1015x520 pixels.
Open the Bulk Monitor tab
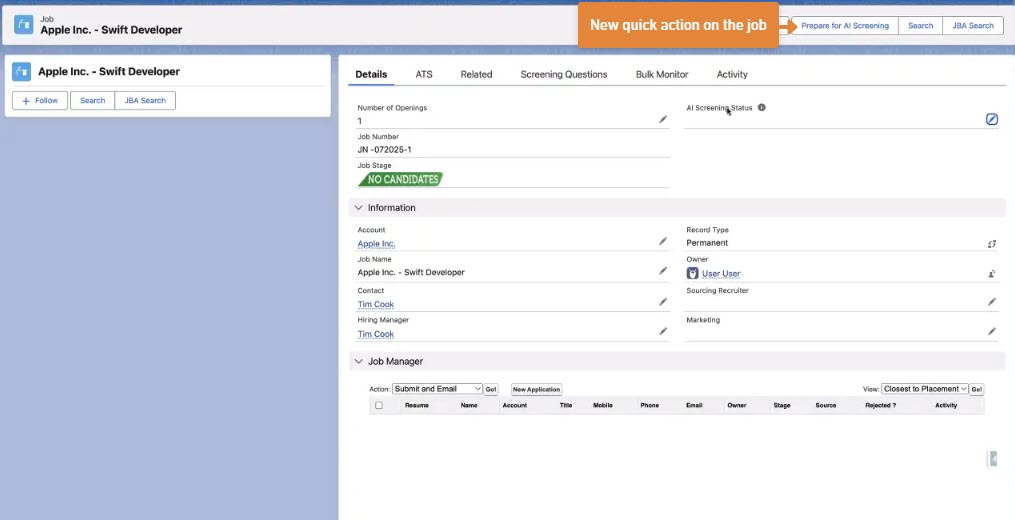click(661, 74)
